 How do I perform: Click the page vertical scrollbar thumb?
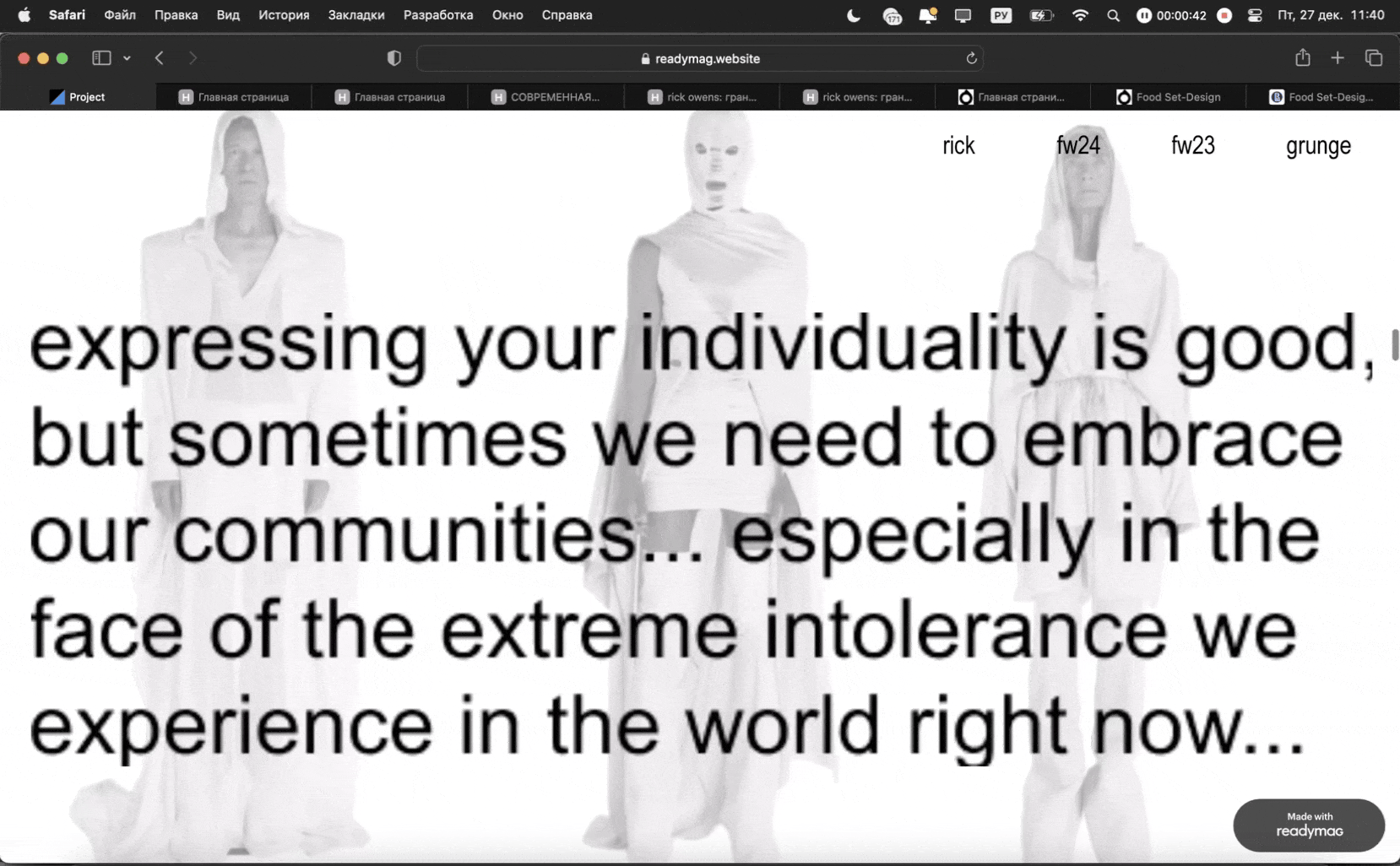(x=1395, y=344)
